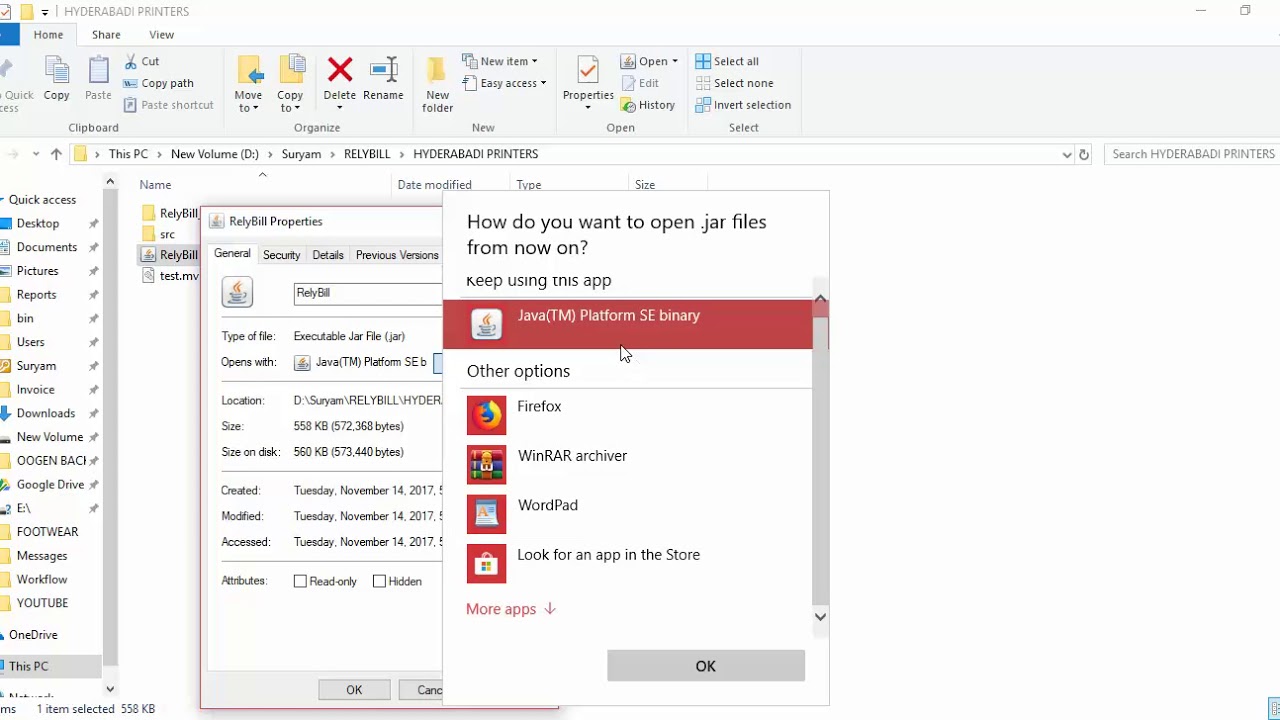Click RELYBILL in the address breadcrumb
This screenshot has height=720, width=1280.
367,154
